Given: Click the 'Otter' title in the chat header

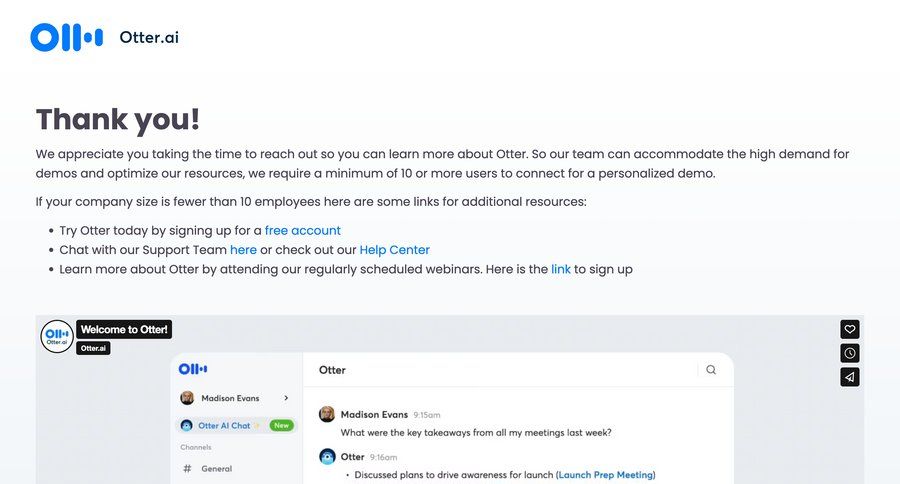Looking at the screenshot, I should (332, 370).
